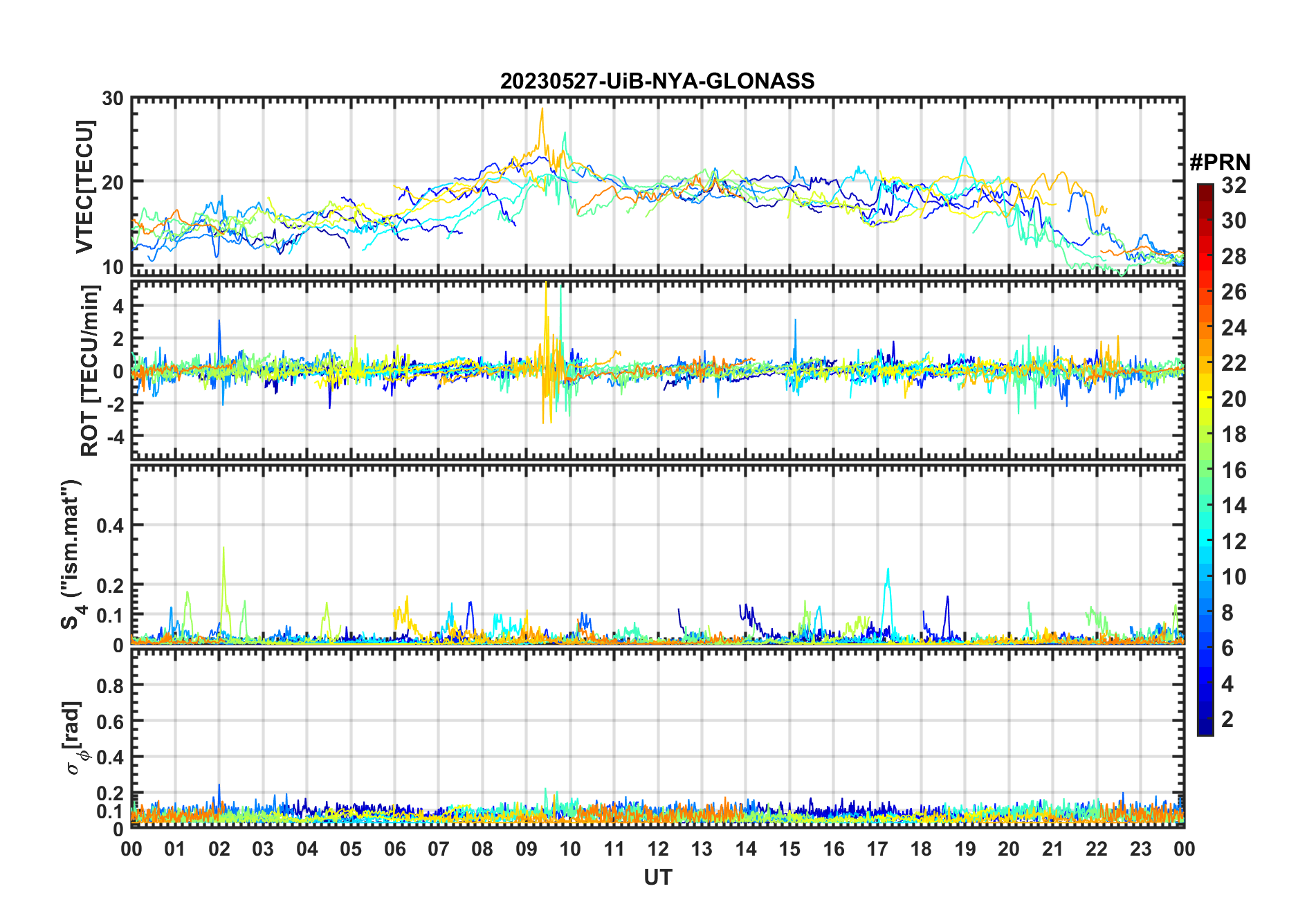Click the colorbar tick label 2
The image size is (1316, 920).
click(1227, 719)
